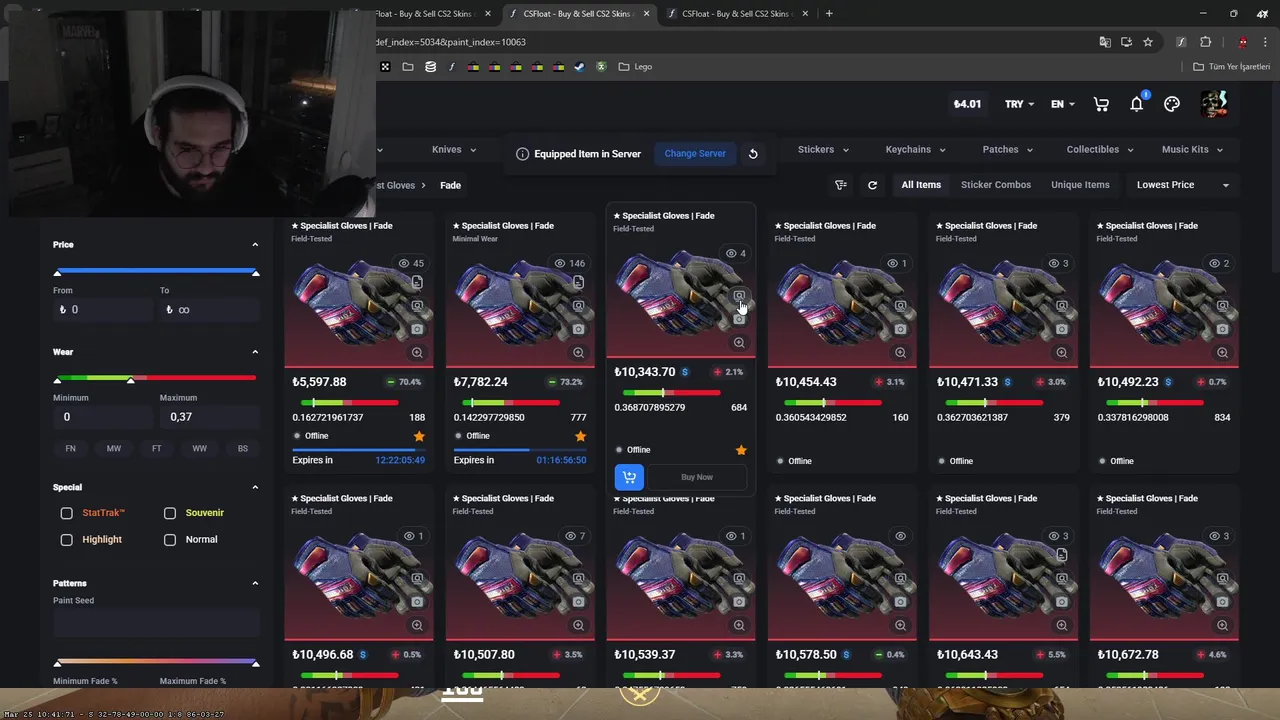Viewport: 1280px width, 720px height.
Task: Collapse the Patterns filter section
Action: coord(255,583)
